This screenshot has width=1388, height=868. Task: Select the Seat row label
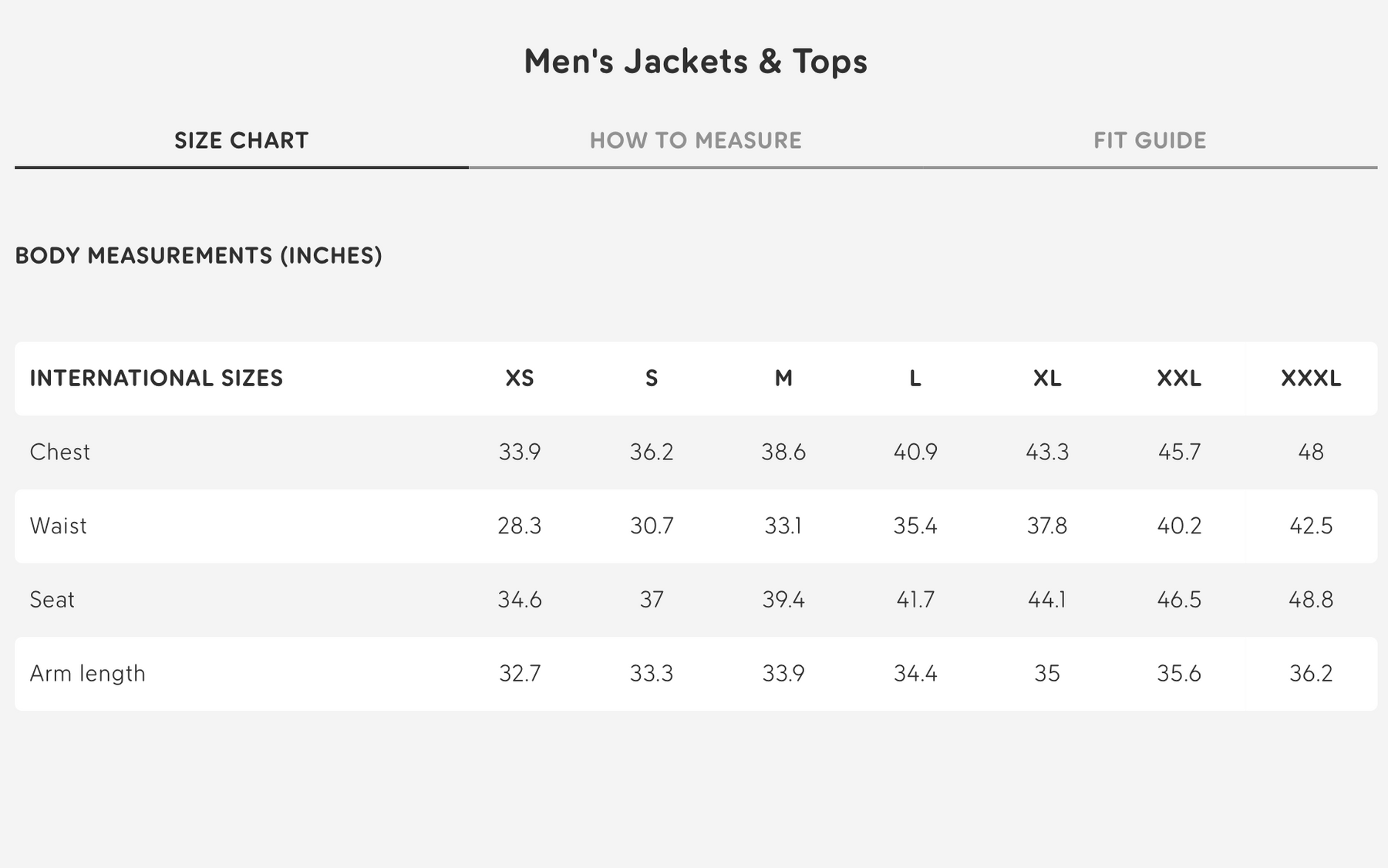pyautogui.click(x=52, y=600)
